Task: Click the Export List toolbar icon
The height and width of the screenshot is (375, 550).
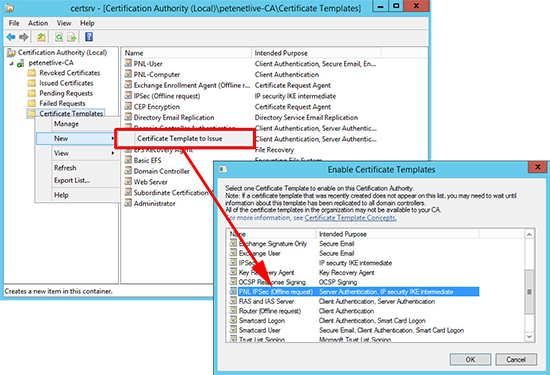Action: pos(72,37)
